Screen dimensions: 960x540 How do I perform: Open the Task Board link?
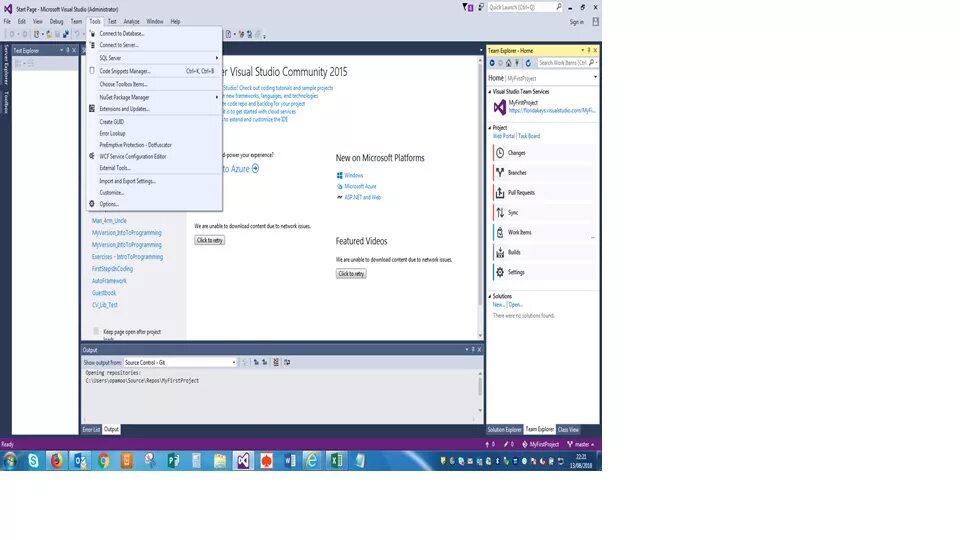(529, 136)
